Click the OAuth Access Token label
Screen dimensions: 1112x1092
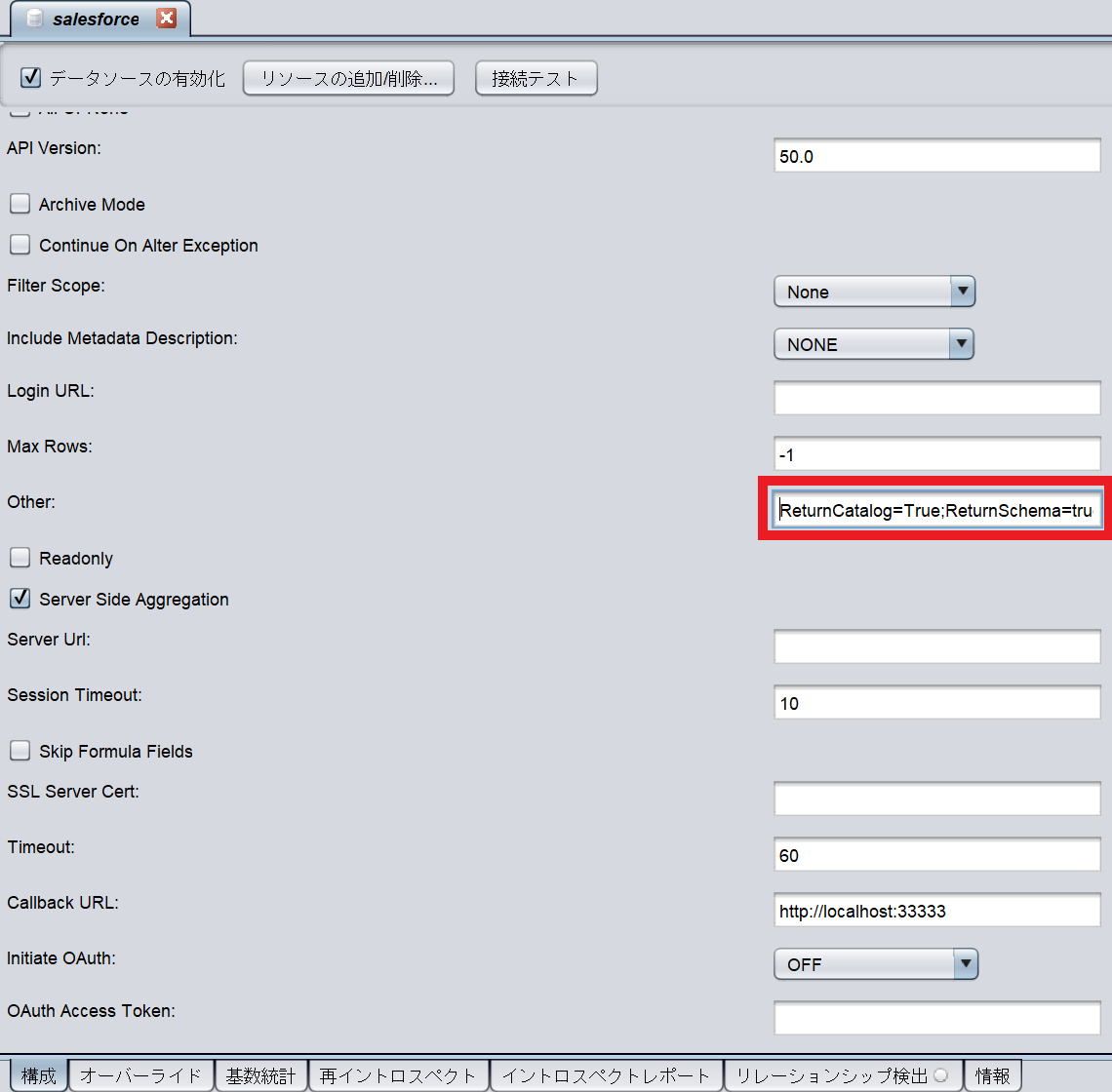[92, 1011]
